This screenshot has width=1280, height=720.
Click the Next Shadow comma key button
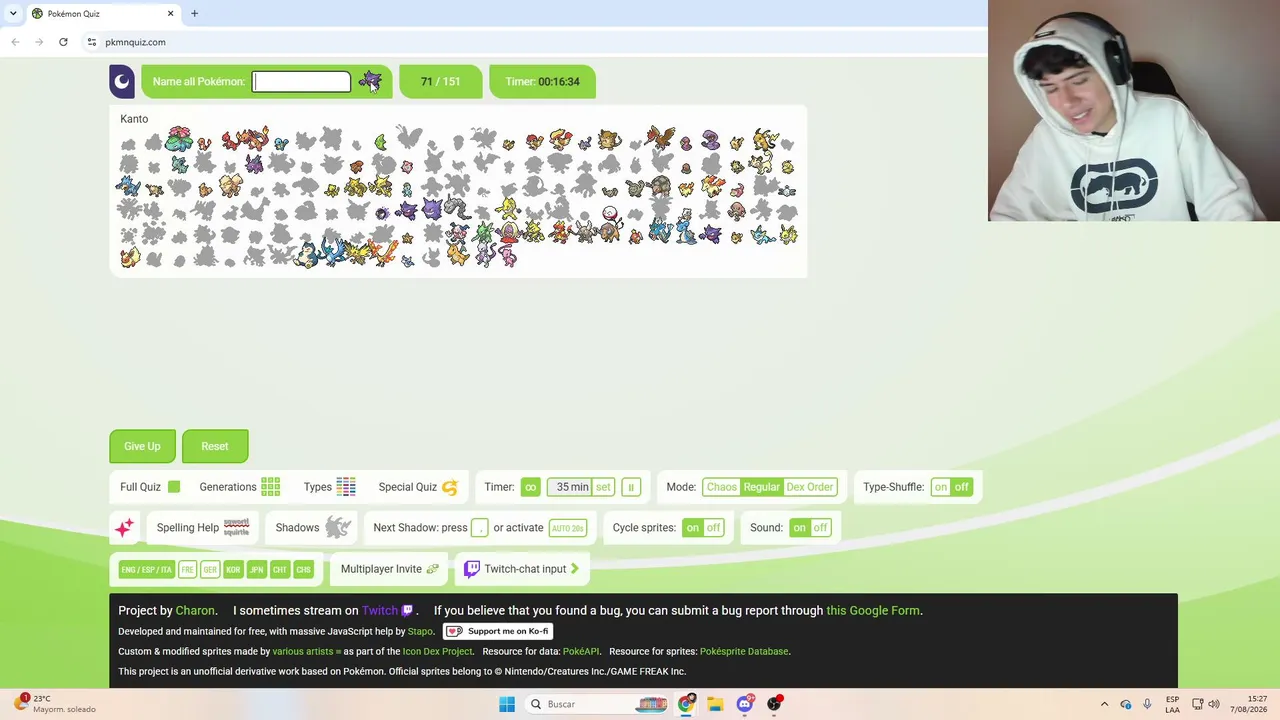tap(480, 528)
